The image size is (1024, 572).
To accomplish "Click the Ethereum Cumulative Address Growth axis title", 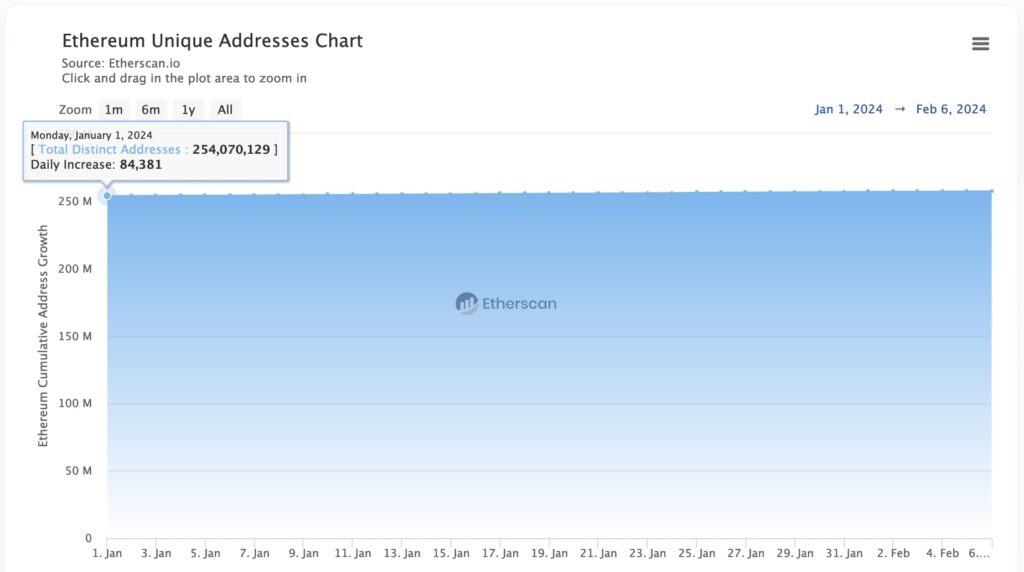I will tap(43, 336).
